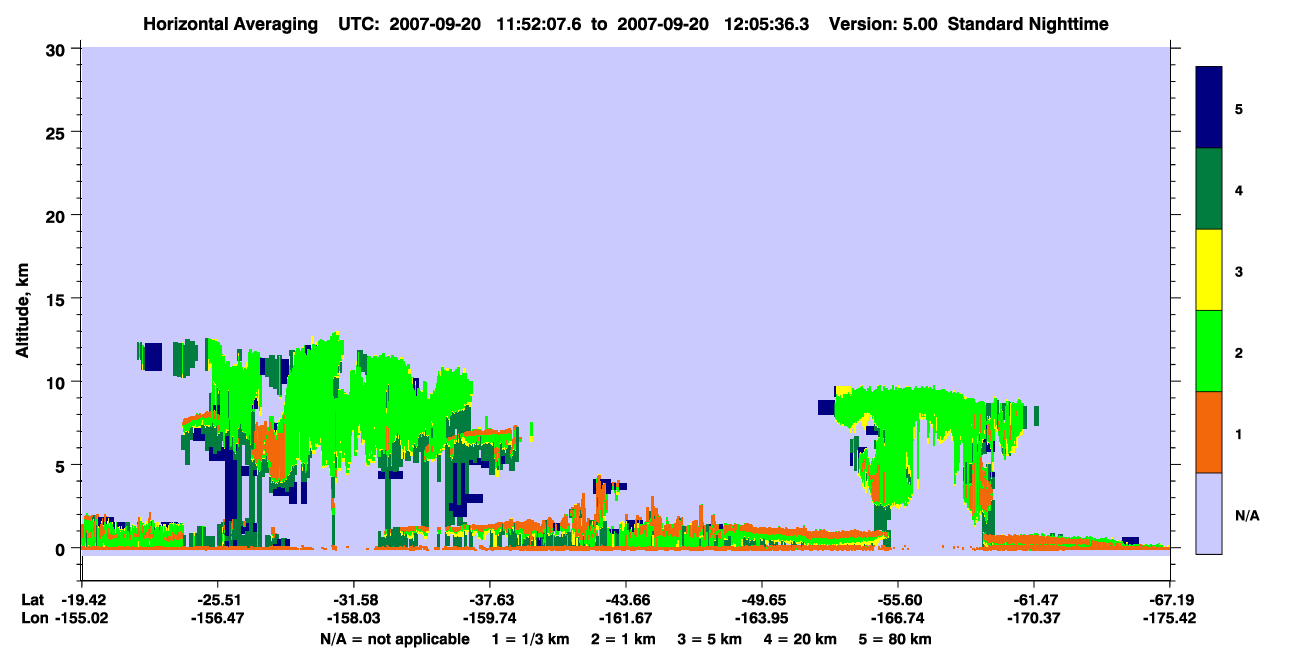1300x667 pixels.
Task: Click the y-axis tick label 20
Action: pyautogui.click(x=58, y=215)
